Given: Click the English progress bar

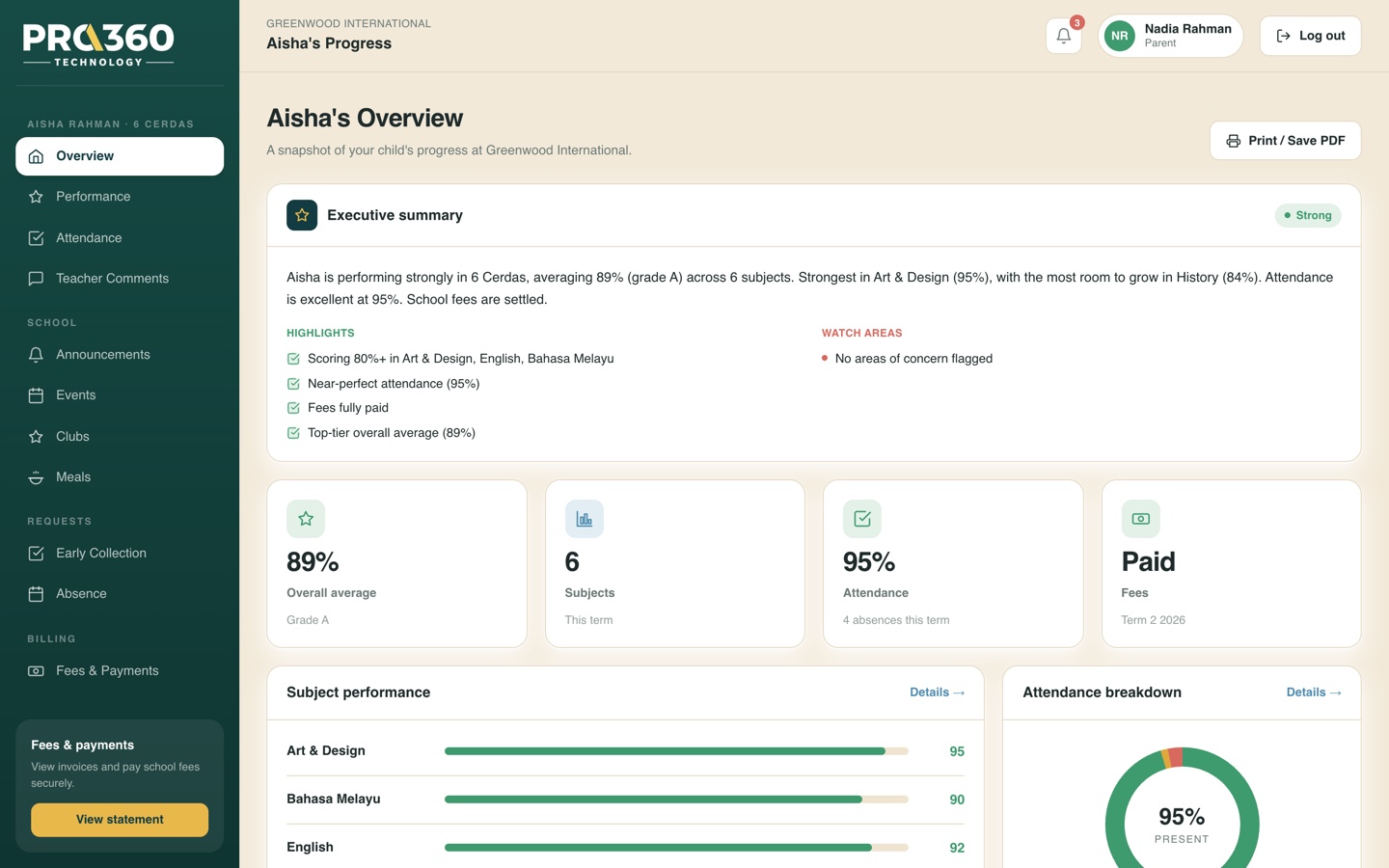Looking at the screenshot, I should [x=676, y=848].
